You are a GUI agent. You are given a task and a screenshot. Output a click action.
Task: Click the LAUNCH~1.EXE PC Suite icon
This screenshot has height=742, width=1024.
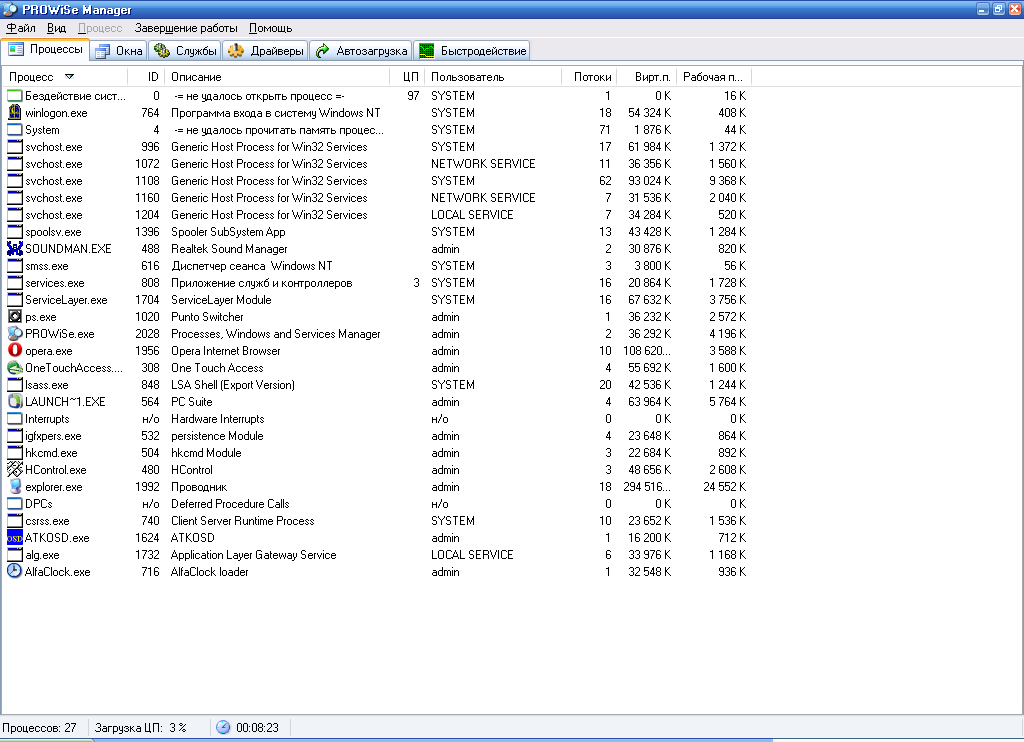pyautogui.click(x=14, y=401)
